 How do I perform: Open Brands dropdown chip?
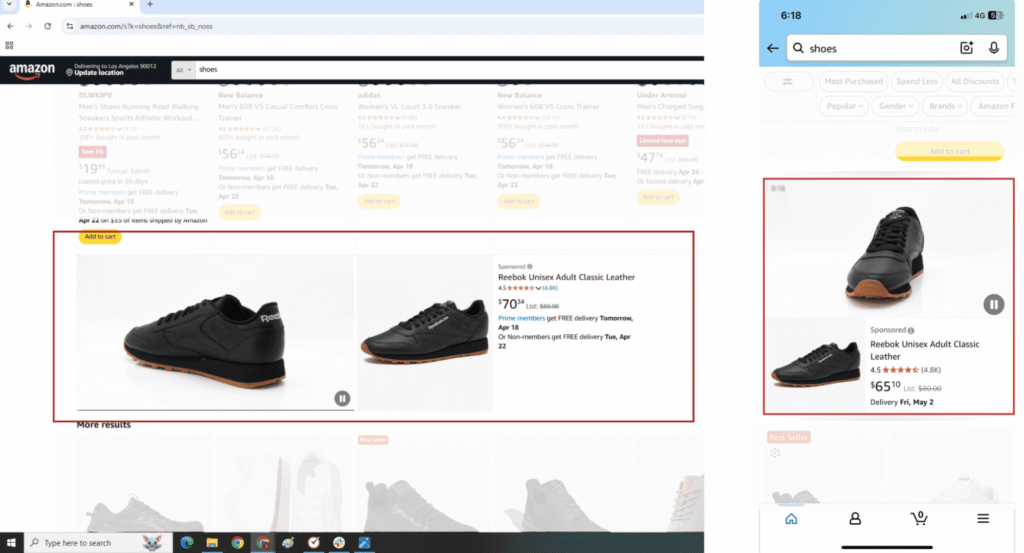(944, 106)
